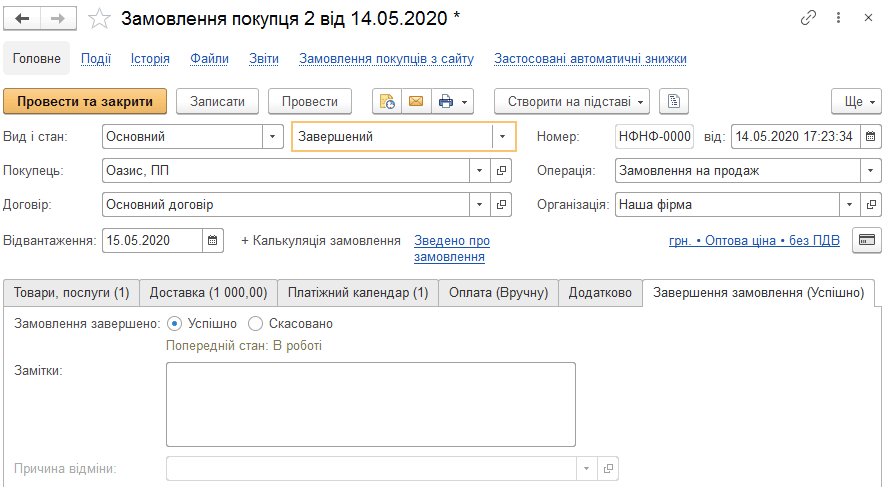Screen dimensions: 885x487
Task: Click the document report icon button
Action: tap(674, 102)
